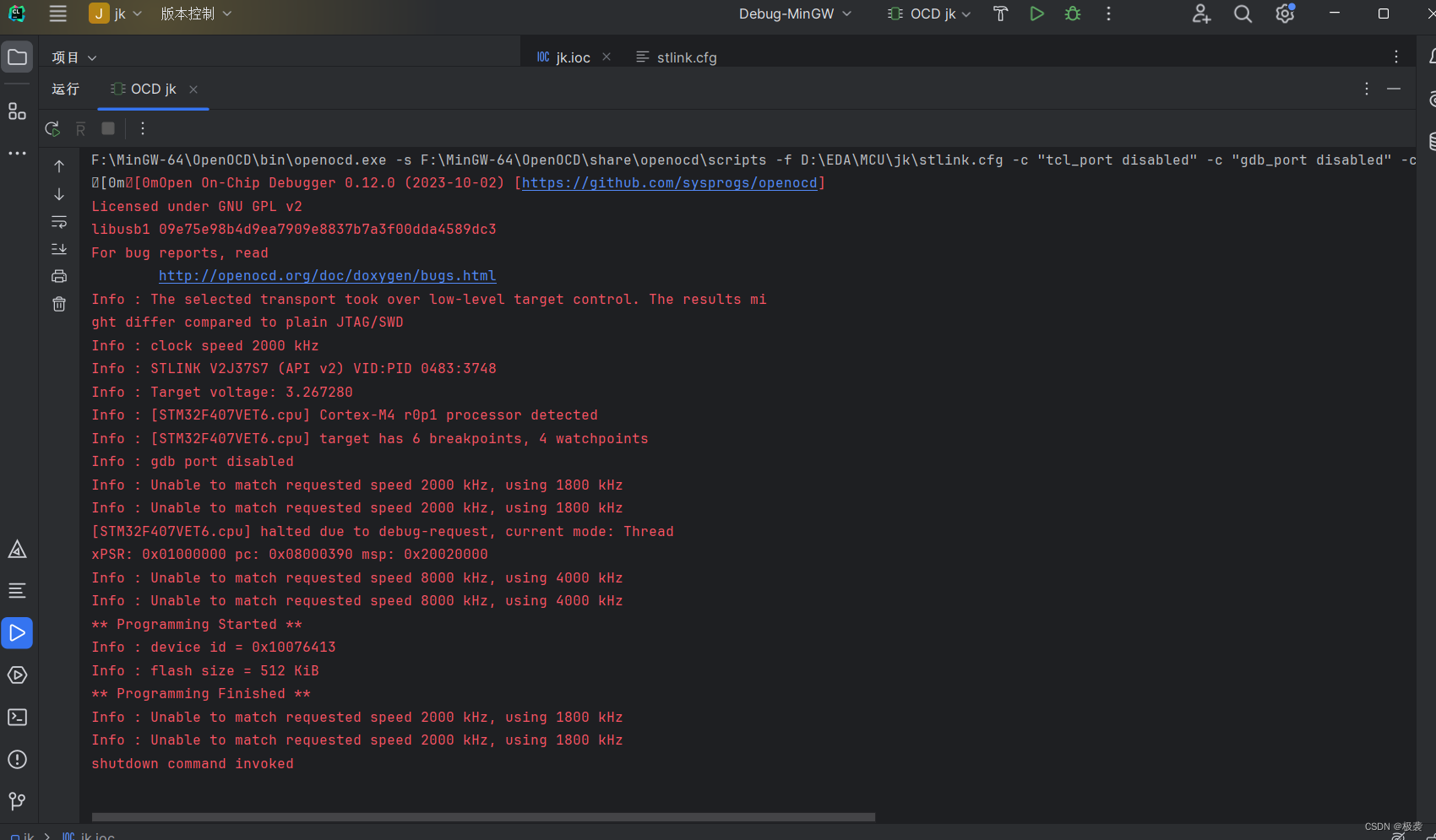1436x840 pixels.
Task: Click the 'Target voltage: 3.267280' line
Action: (x=222, y=393)
